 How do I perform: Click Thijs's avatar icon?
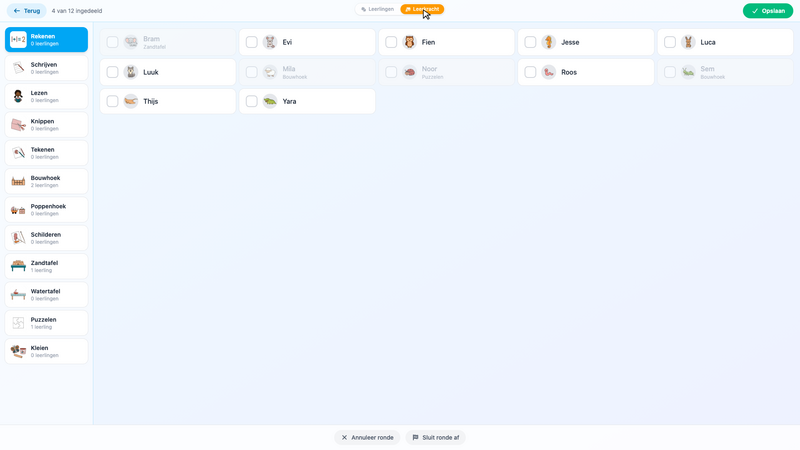coord(131,101)
